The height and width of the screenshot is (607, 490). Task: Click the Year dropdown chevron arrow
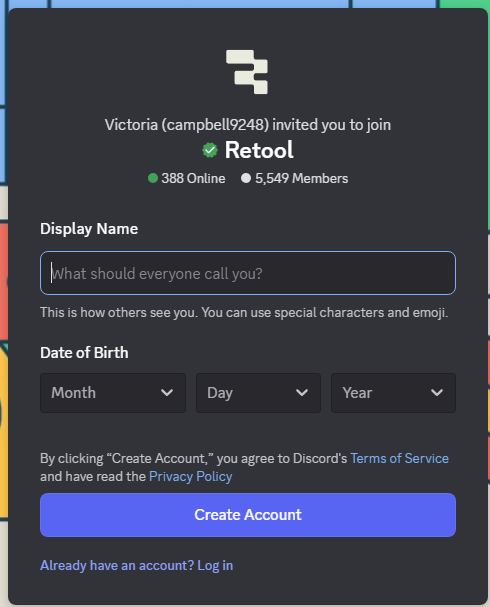click(437, 393)
